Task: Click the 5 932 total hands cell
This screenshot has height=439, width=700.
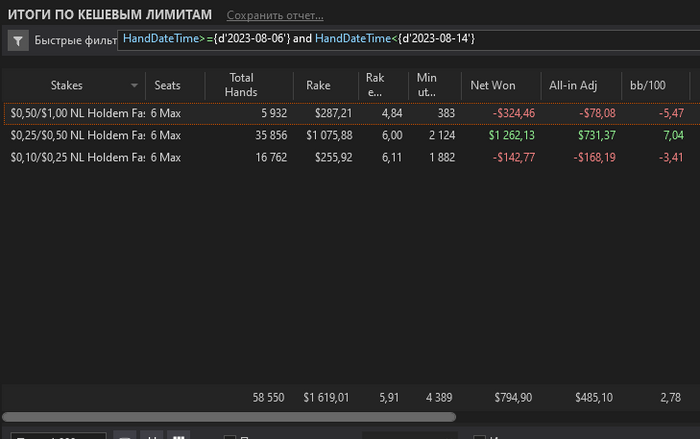Action: coord(274,113)
